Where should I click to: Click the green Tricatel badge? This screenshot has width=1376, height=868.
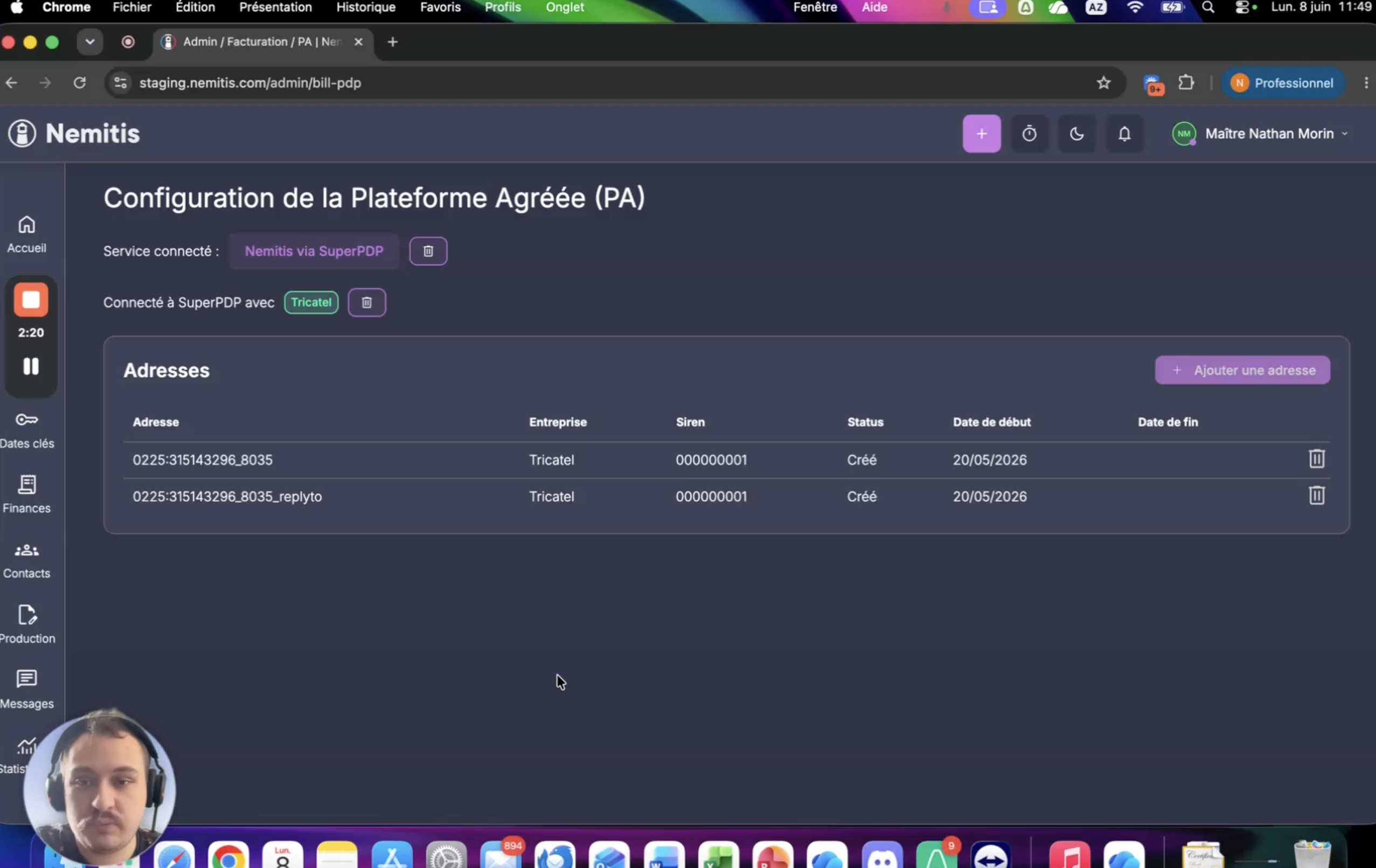point(311,303)
